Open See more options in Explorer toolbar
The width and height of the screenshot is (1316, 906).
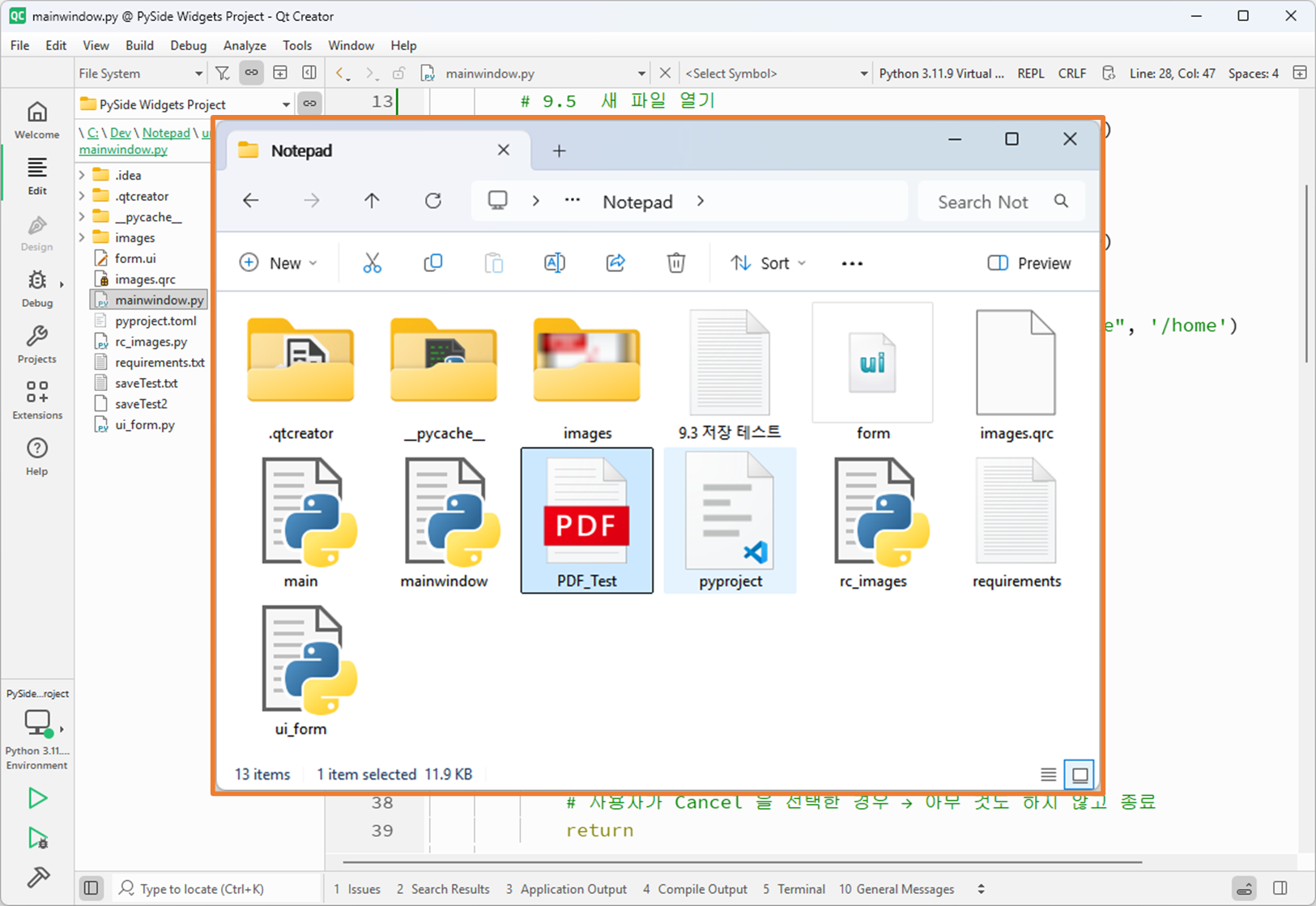[x=852, y=263]
